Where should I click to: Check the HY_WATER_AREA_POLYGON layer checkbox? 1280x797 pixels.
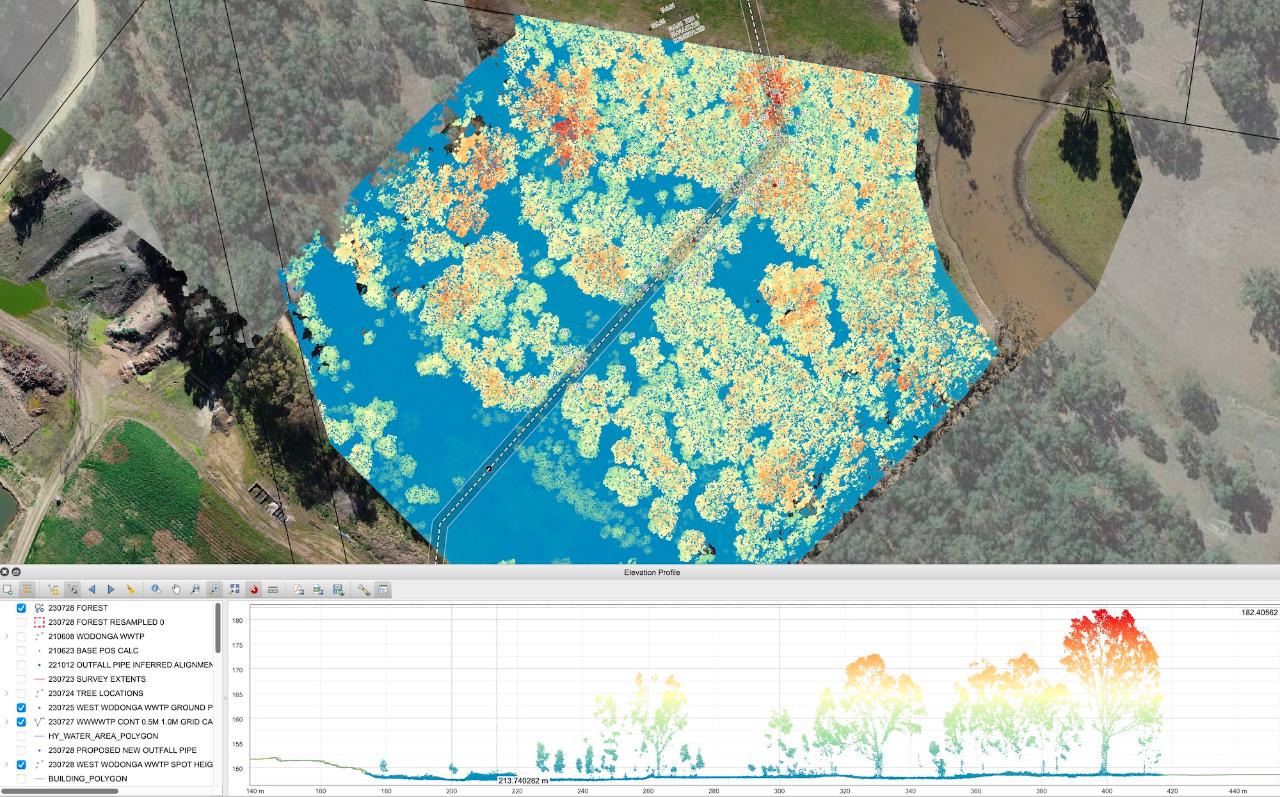coord(21,736)
